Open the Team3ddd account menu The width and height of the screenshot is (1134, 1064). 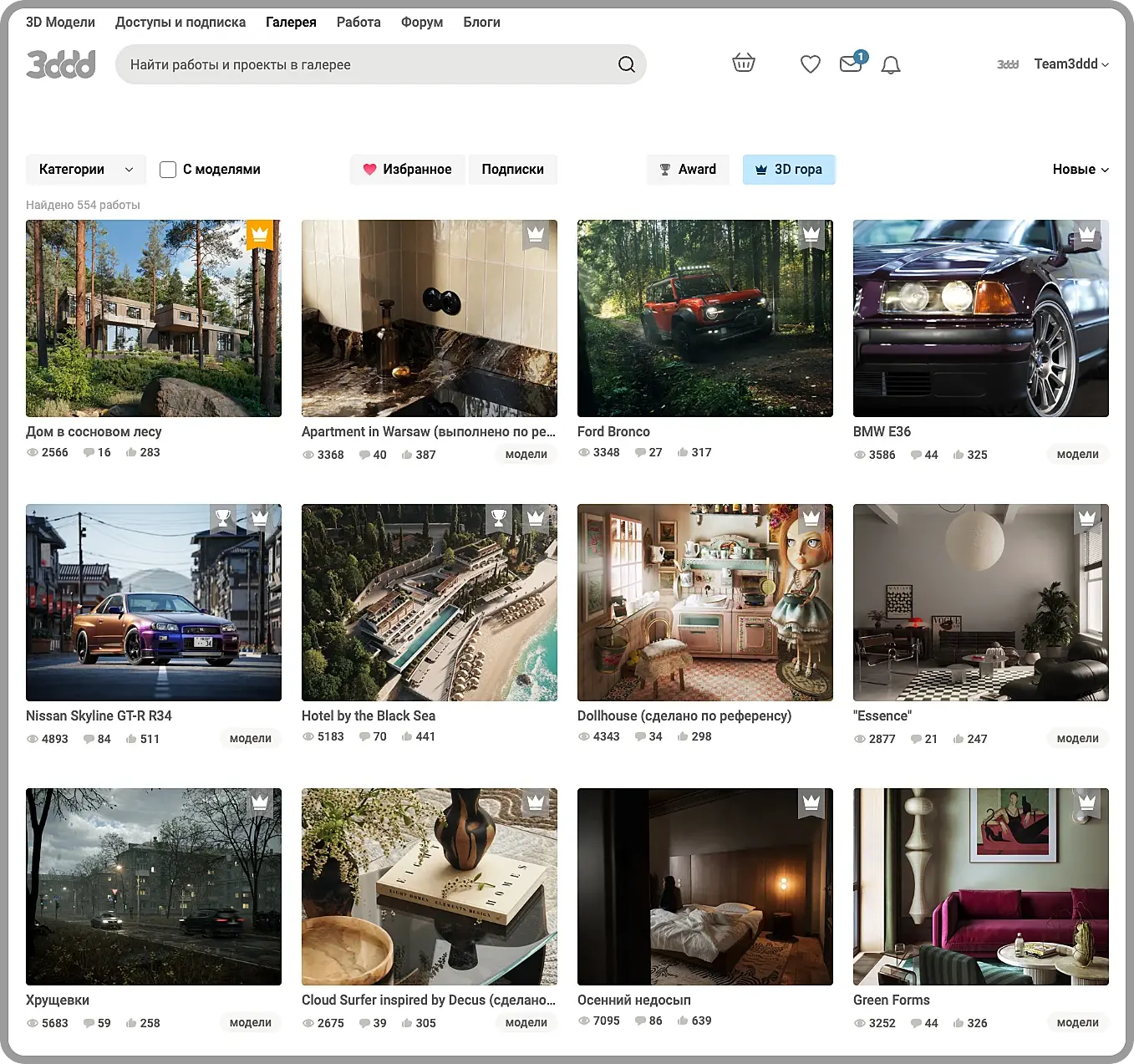click(1071, 64)
